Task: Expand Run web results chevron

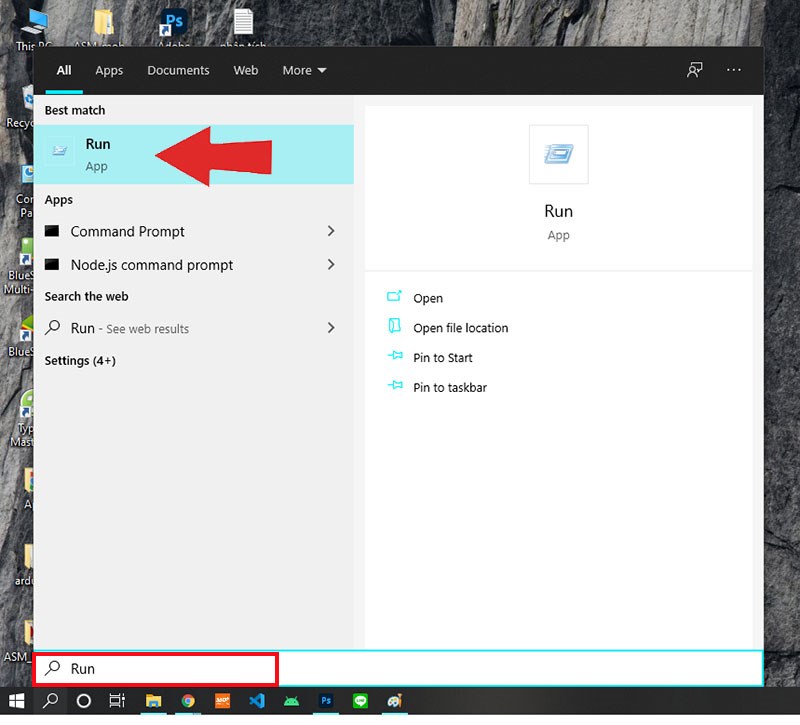Action: point(331,328)
